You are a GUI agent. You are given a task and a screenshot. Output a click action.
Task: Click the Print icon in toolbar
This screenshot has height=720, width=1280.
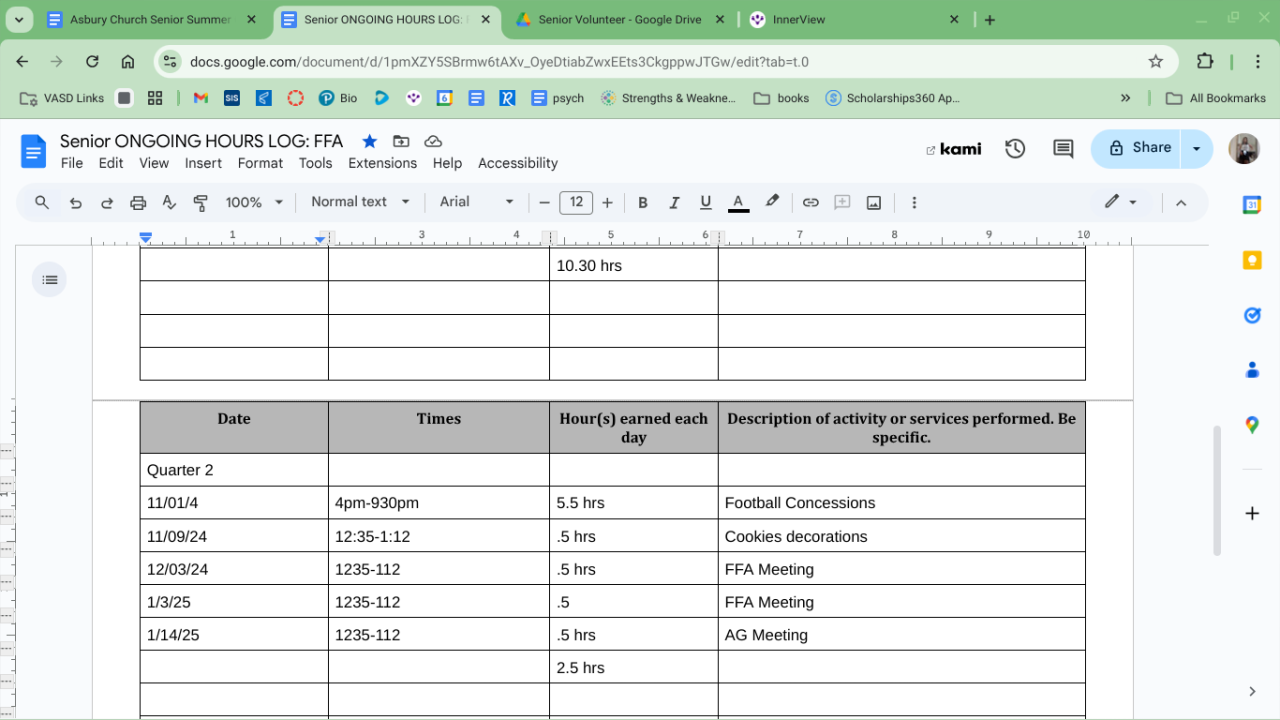click(x=138, y=203)
